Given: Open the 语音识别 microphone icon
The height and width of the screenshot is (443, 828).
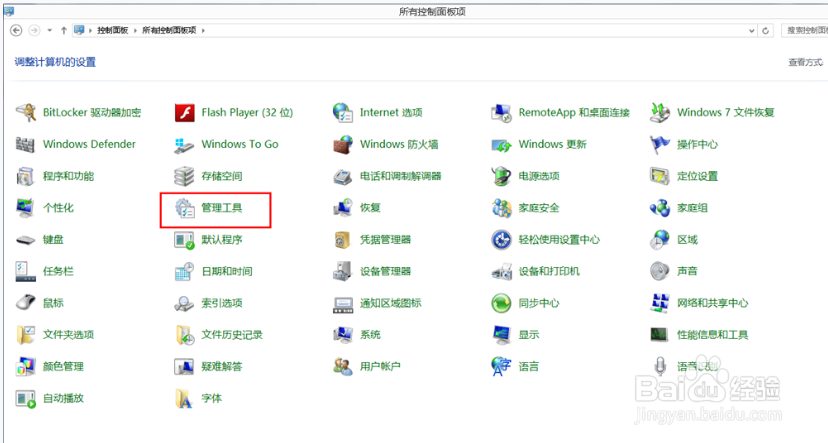Looking at the screenshot, I should coord(660,366).
